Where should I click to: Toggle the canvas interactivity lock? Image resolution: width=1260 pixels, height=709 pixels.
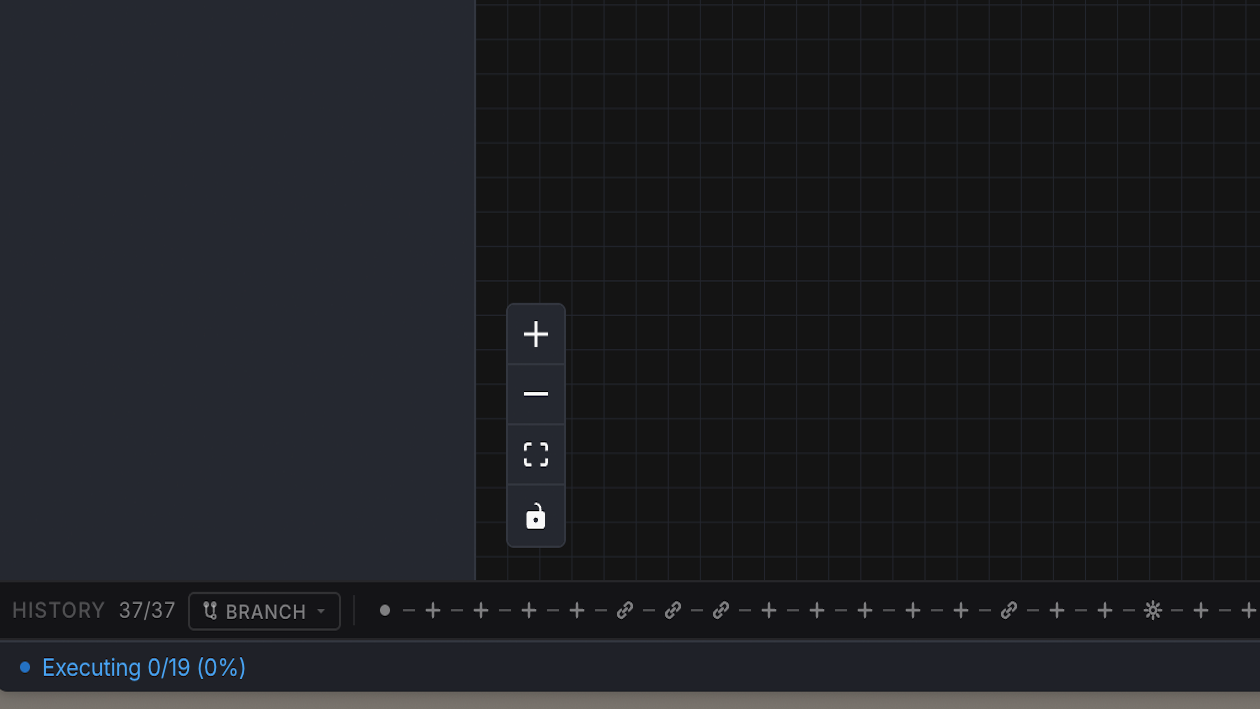[536, 516]
